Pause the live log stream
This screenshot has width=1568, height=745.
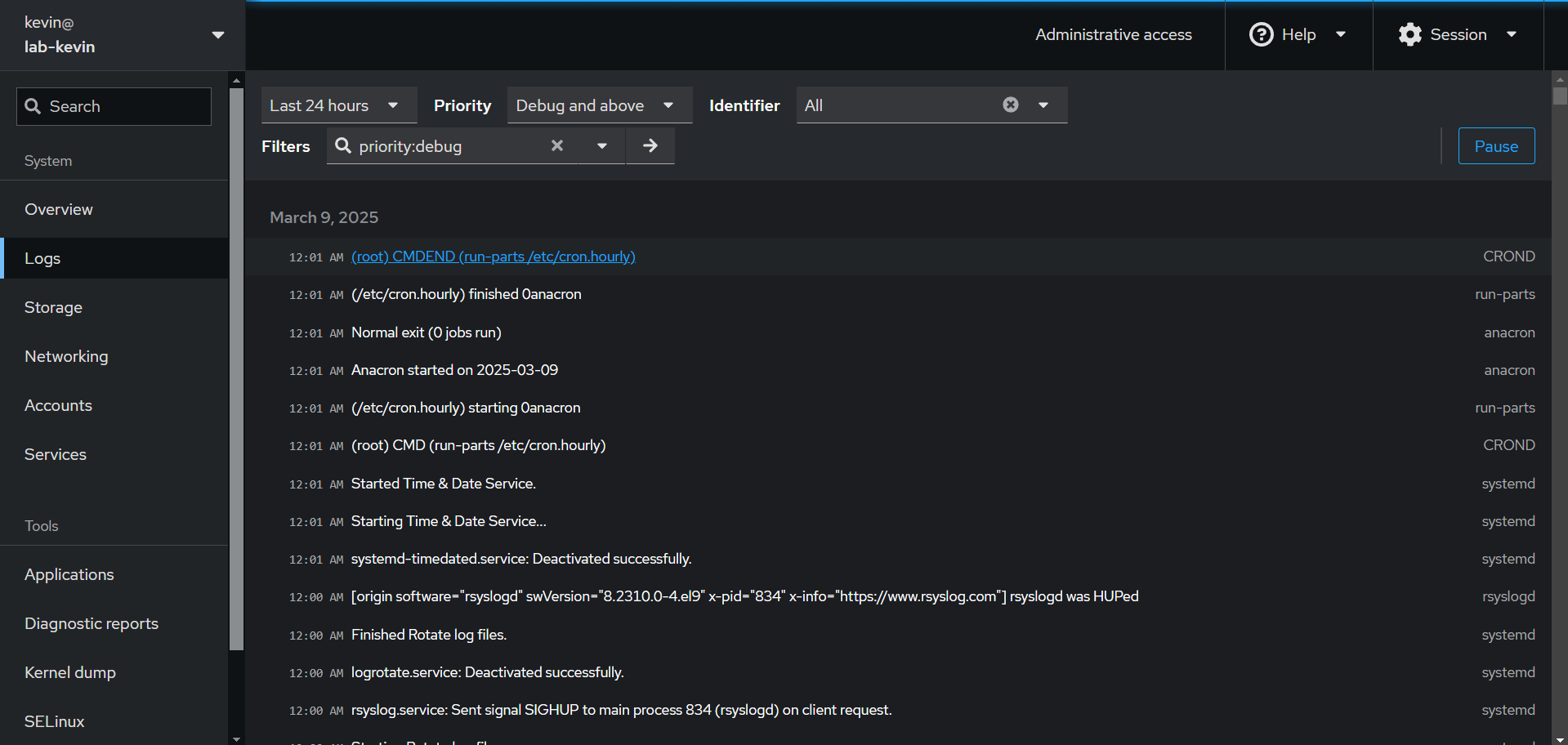[1495, 146]
